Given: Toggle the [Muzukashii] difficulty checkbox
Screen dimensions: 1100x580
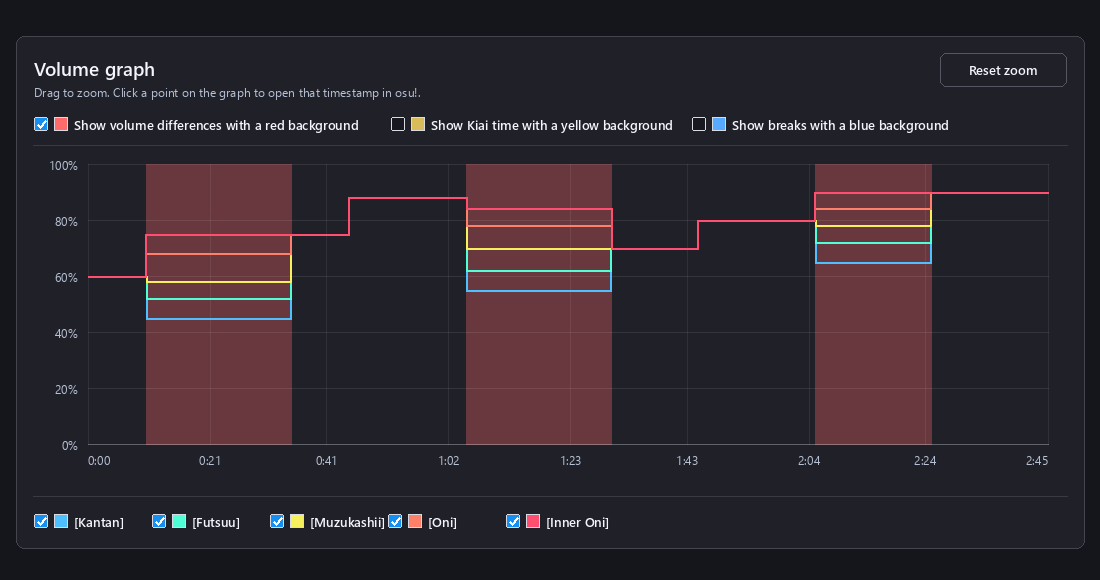Looking at the screenshot, I should pyautogui.click(x=277, y=521).
